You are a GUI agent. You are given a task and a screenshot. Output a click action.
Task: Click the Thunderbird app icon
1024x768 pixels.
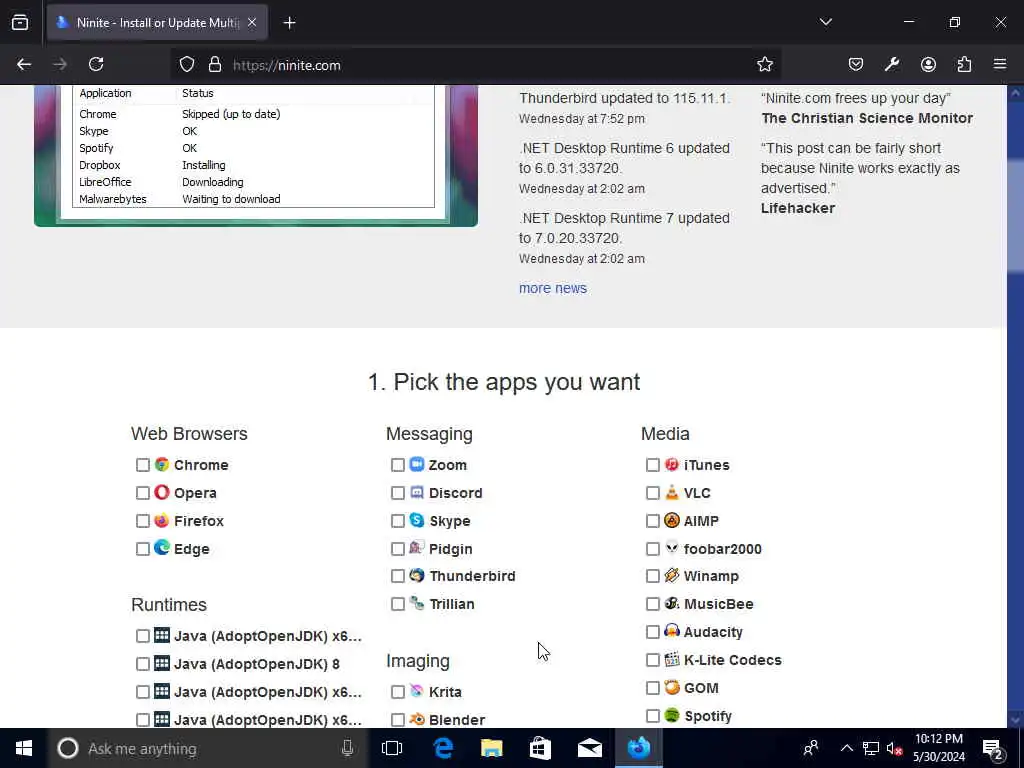click(417, 575)
